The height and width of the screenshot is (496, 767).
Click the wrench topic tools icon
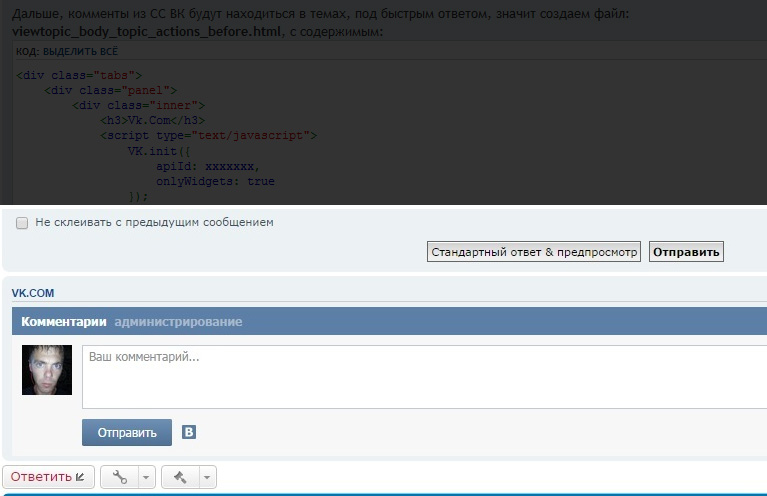coord(119,477)
